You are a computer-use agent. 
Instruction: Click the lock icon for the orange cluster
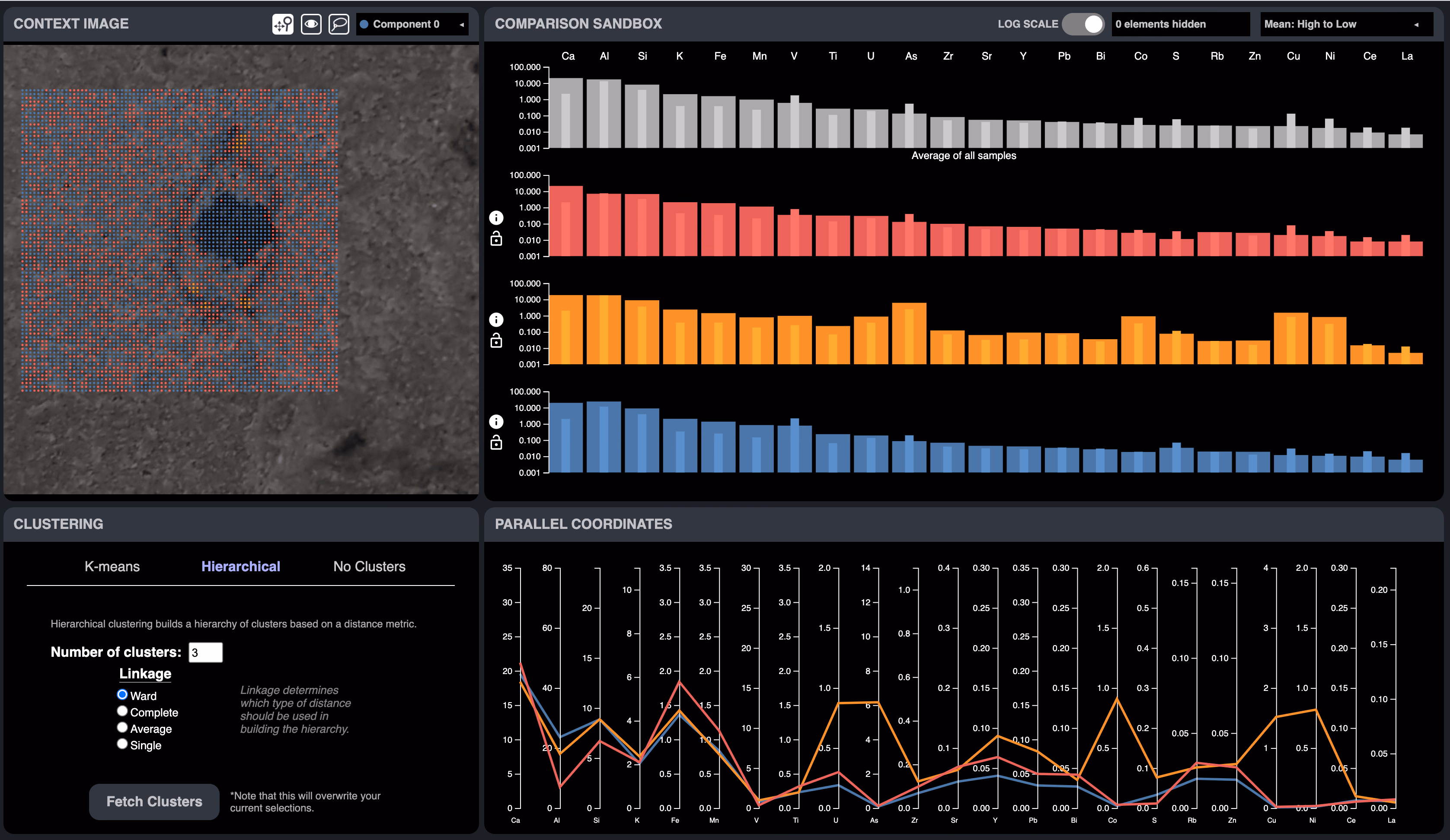click(x=496, y=341)
